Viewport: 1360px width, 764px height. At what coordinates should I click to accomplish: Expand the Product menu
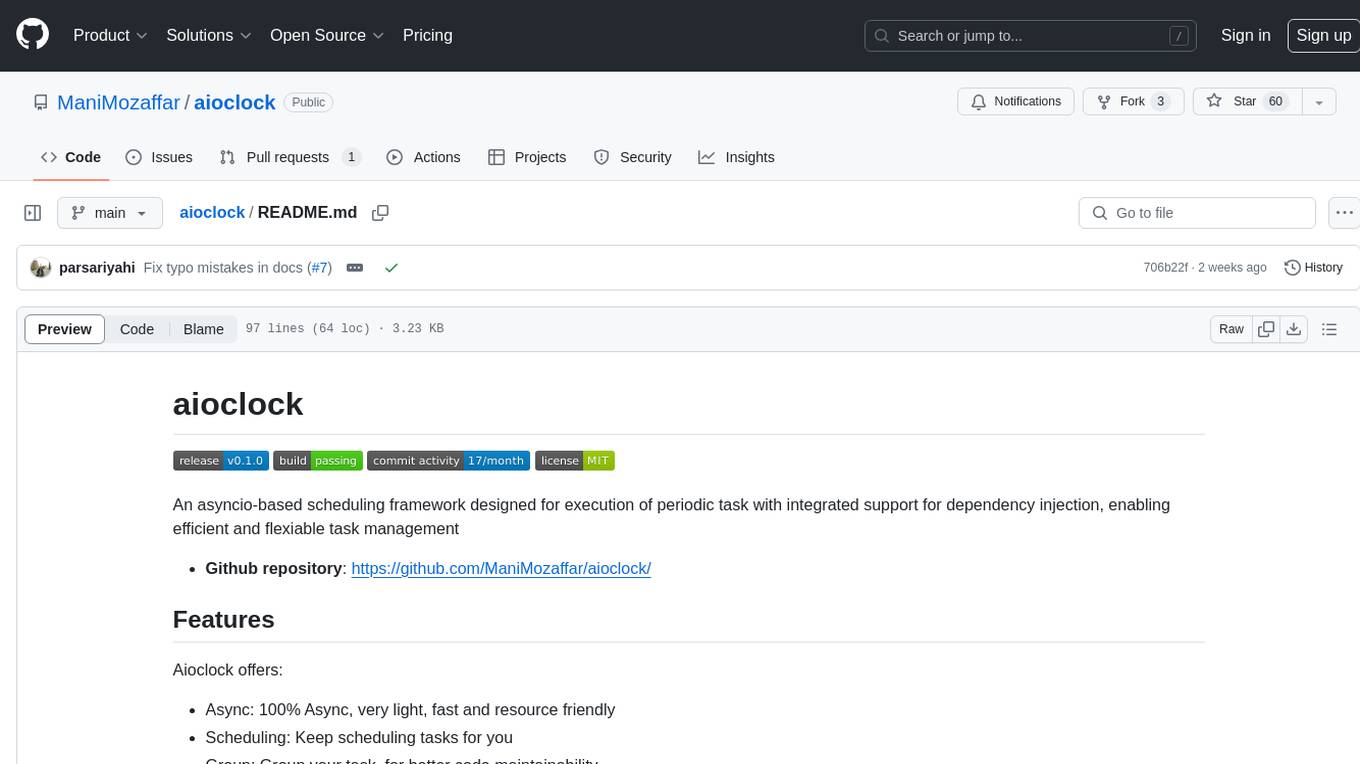pyautogui.click(x=110, y=35)
